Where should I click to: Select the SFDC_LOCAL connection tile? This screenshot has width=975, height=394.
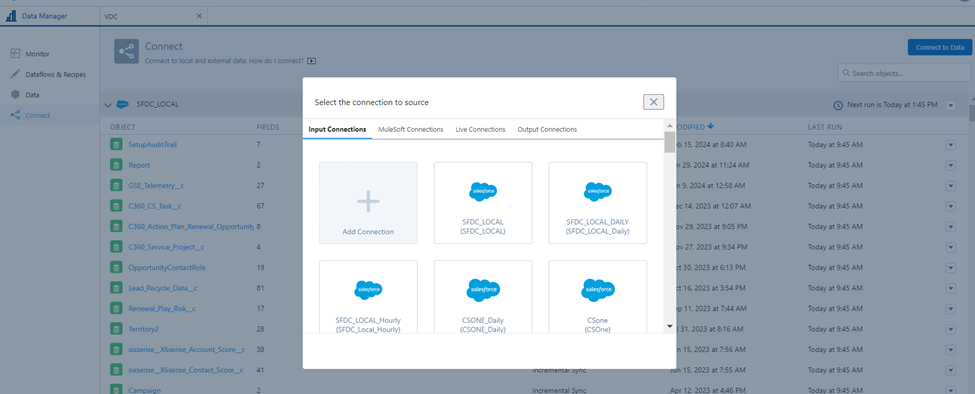(x=483, y=203)
